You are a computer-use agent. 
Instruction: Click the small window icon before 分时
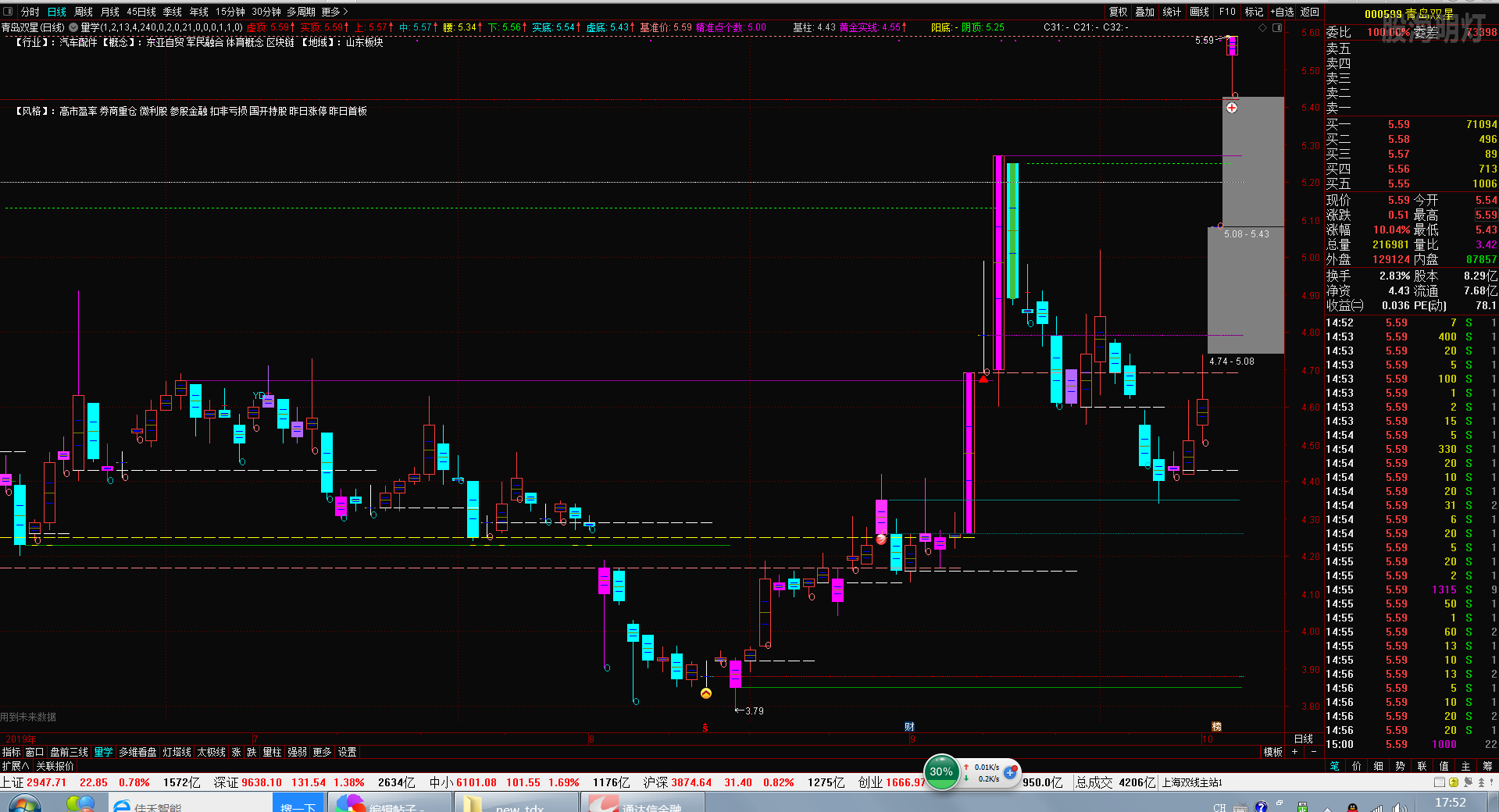coord(8,12)
